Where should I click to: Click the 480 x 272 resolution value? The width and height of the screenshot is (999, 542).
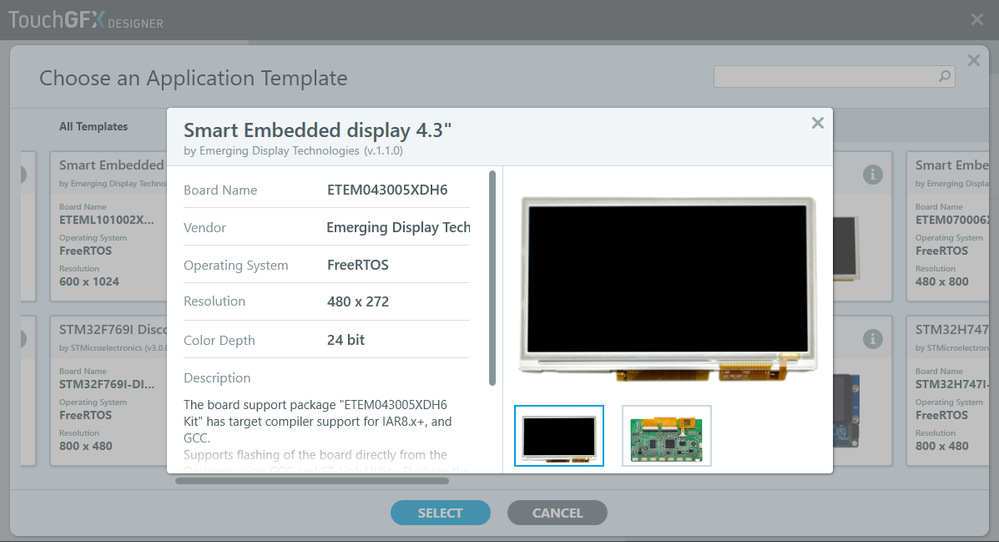pos(358,302)
